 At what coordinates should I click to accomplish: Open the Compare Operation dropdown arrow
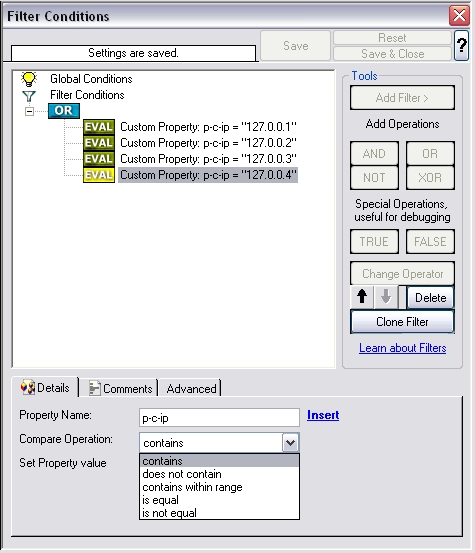pyautogui.click(x=291, y=443)
